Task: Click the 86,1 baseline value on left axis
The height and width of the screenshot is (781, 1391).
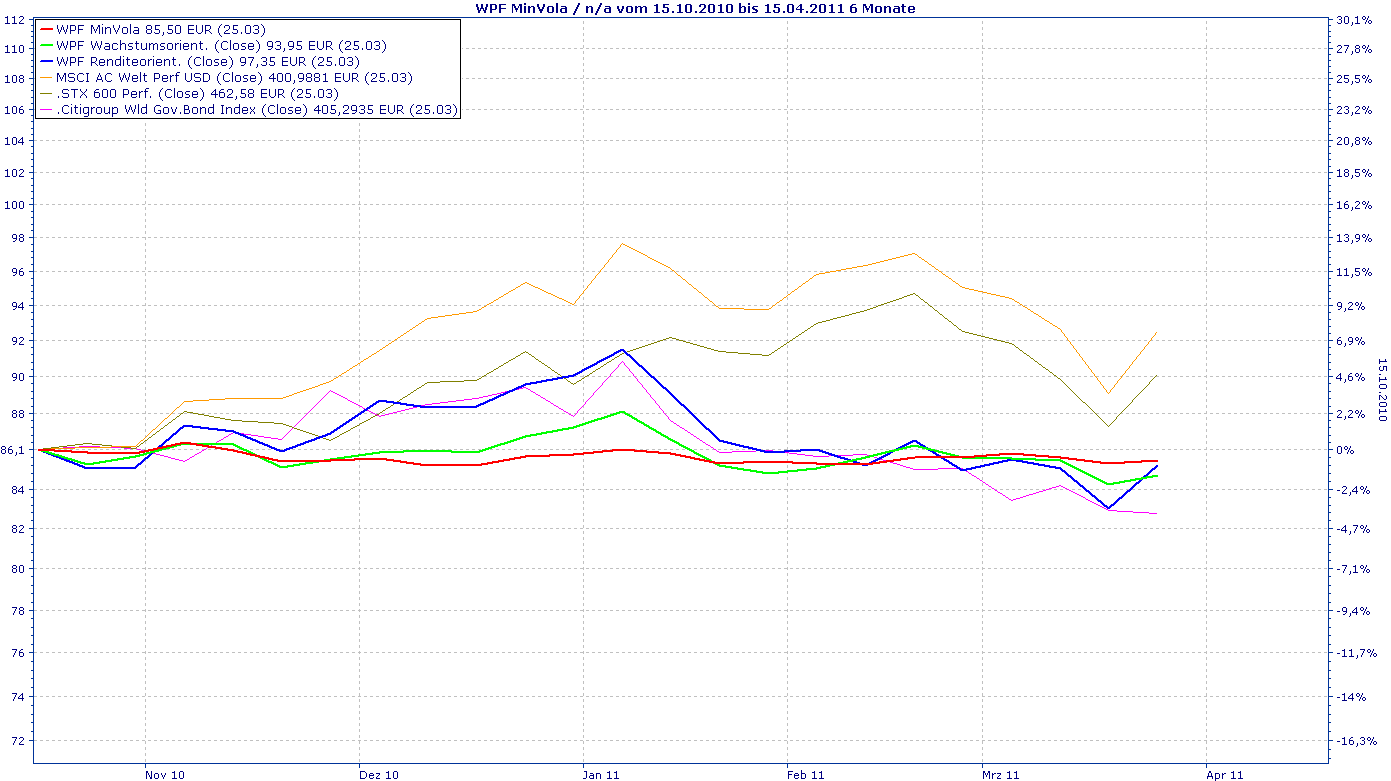Action: point(15,451)
